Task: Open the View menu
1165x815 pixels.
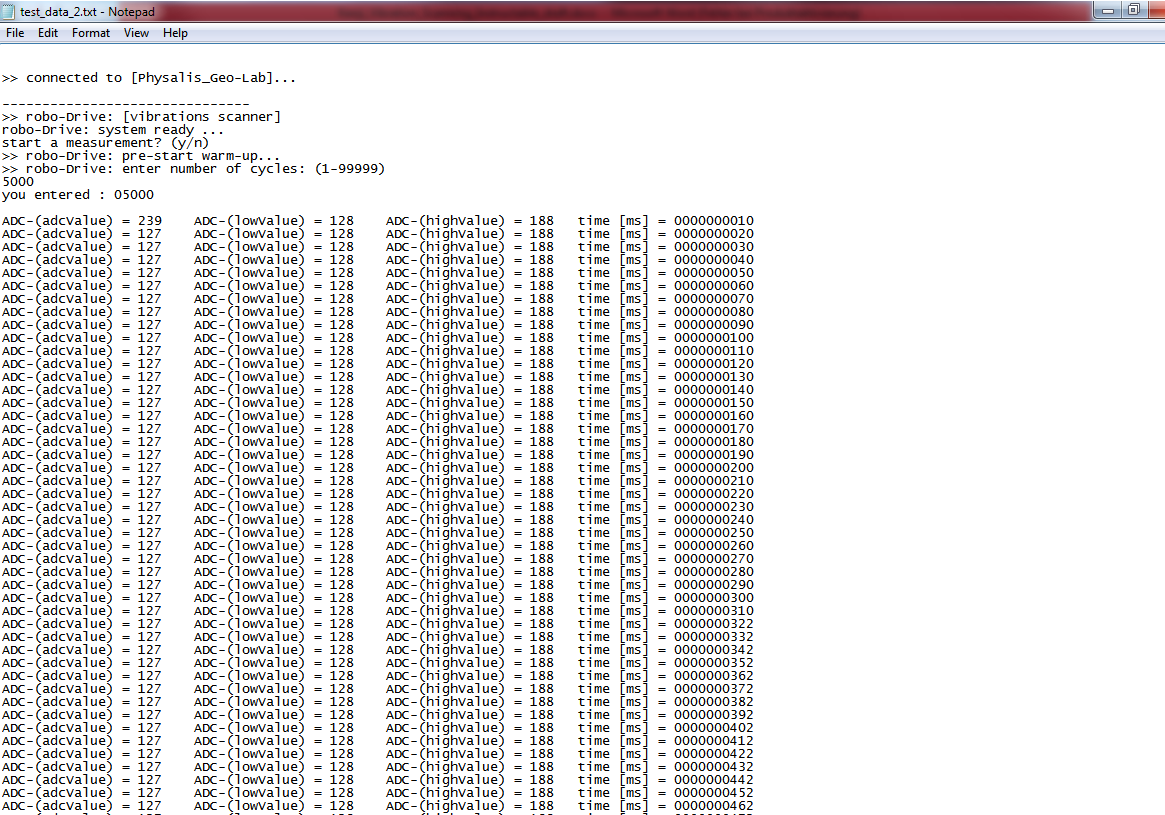Action: [x=136, y=33]
